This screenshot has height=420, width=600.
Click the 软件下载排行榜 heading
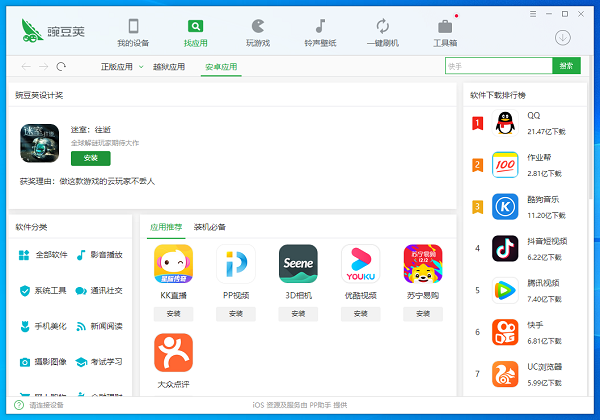[498, 95]
